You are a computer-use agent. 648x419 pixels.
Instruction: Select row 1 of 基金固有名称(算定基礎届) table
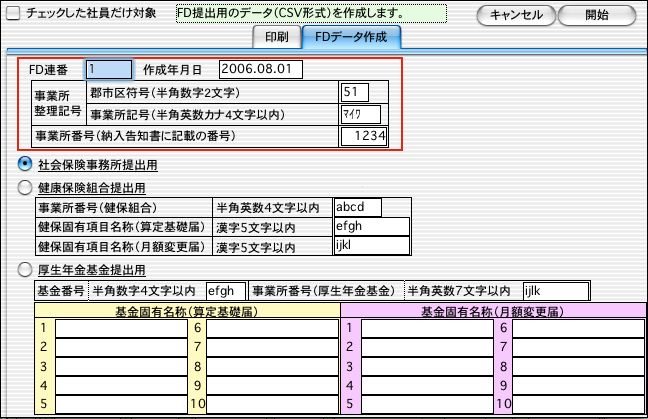pos(121,327)
